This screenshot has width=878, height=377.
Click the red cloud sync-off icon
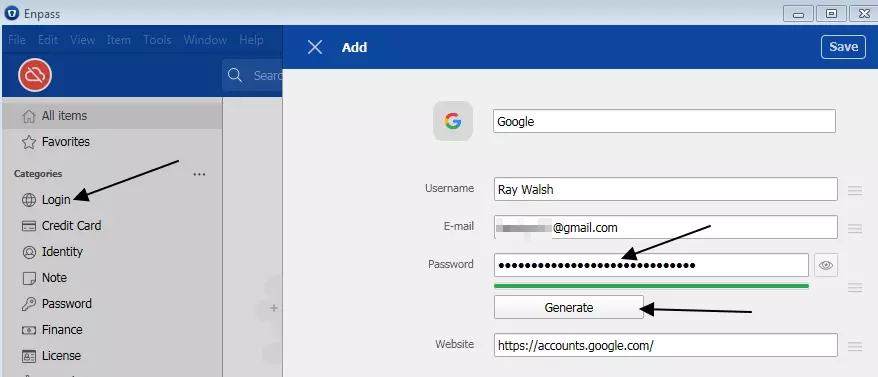click(x=35, y=75)
